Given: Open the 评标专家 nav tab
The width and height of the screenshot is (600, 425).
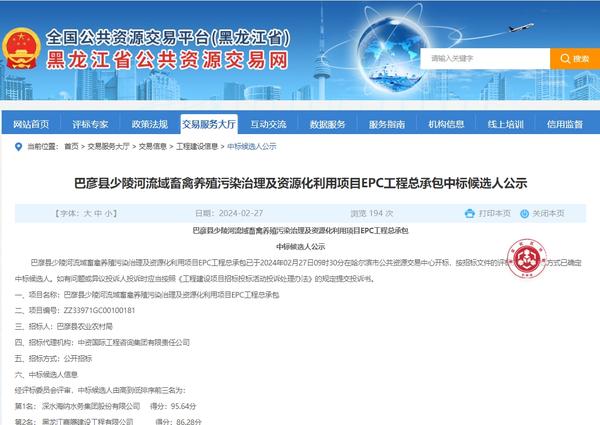Looking at the screenshot, I should (90, 124).
